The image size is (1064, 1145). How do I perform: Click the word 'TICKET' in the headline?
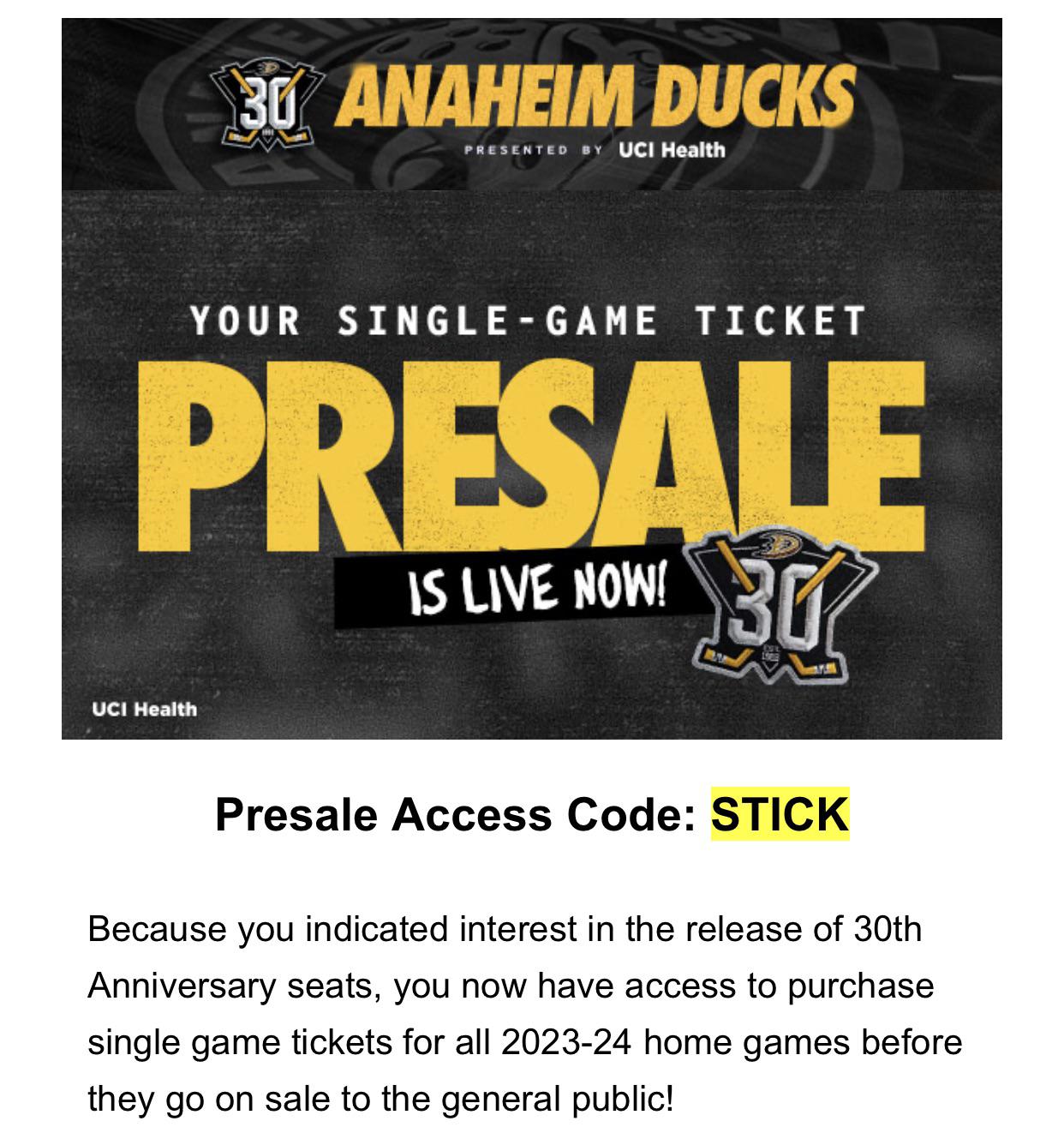(x=780, y=321)
